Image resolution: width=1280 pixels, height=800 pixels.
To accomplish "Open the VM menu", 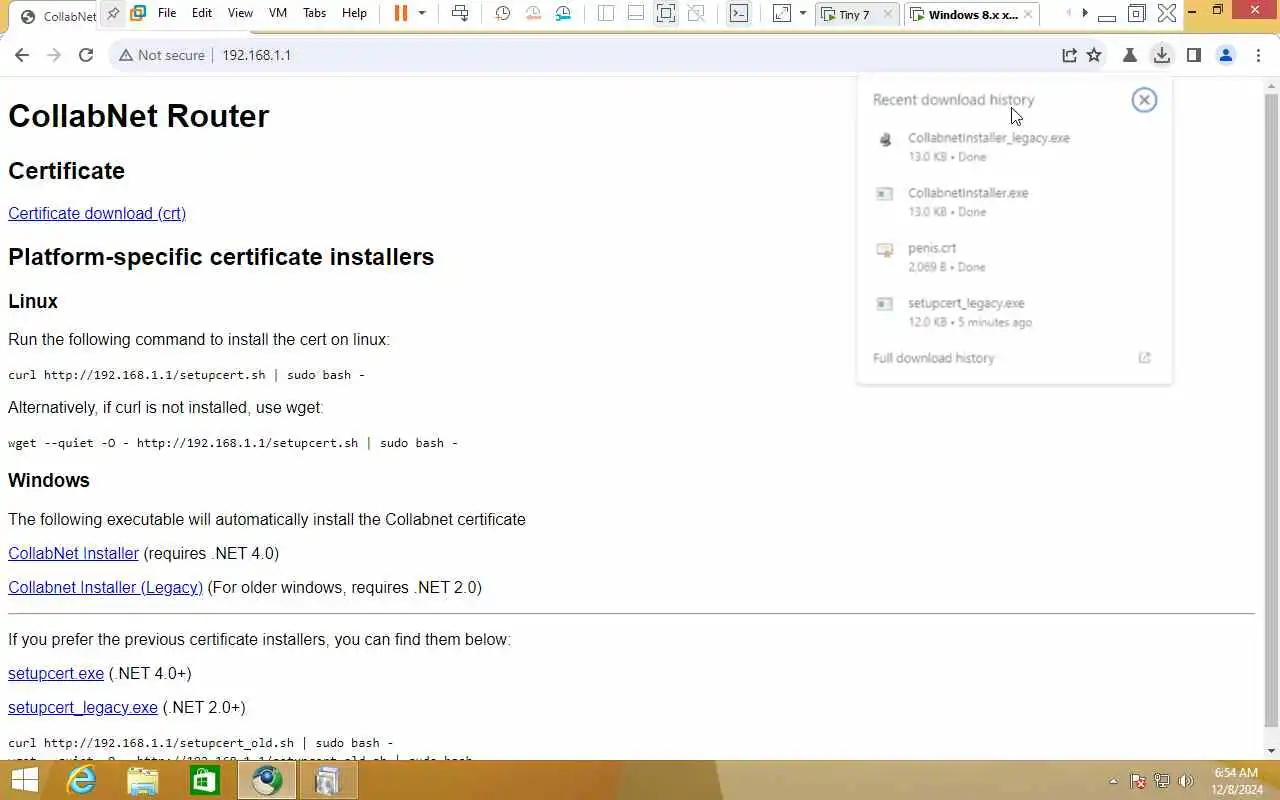I will pos(278,13).
